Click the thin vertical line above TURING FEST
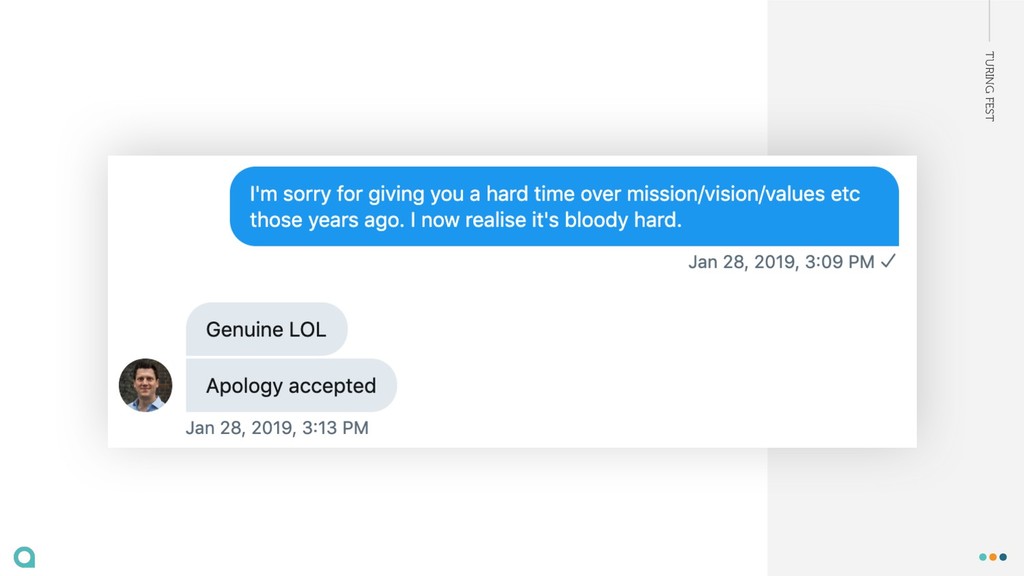1024x576 pixels. [989, 21]
